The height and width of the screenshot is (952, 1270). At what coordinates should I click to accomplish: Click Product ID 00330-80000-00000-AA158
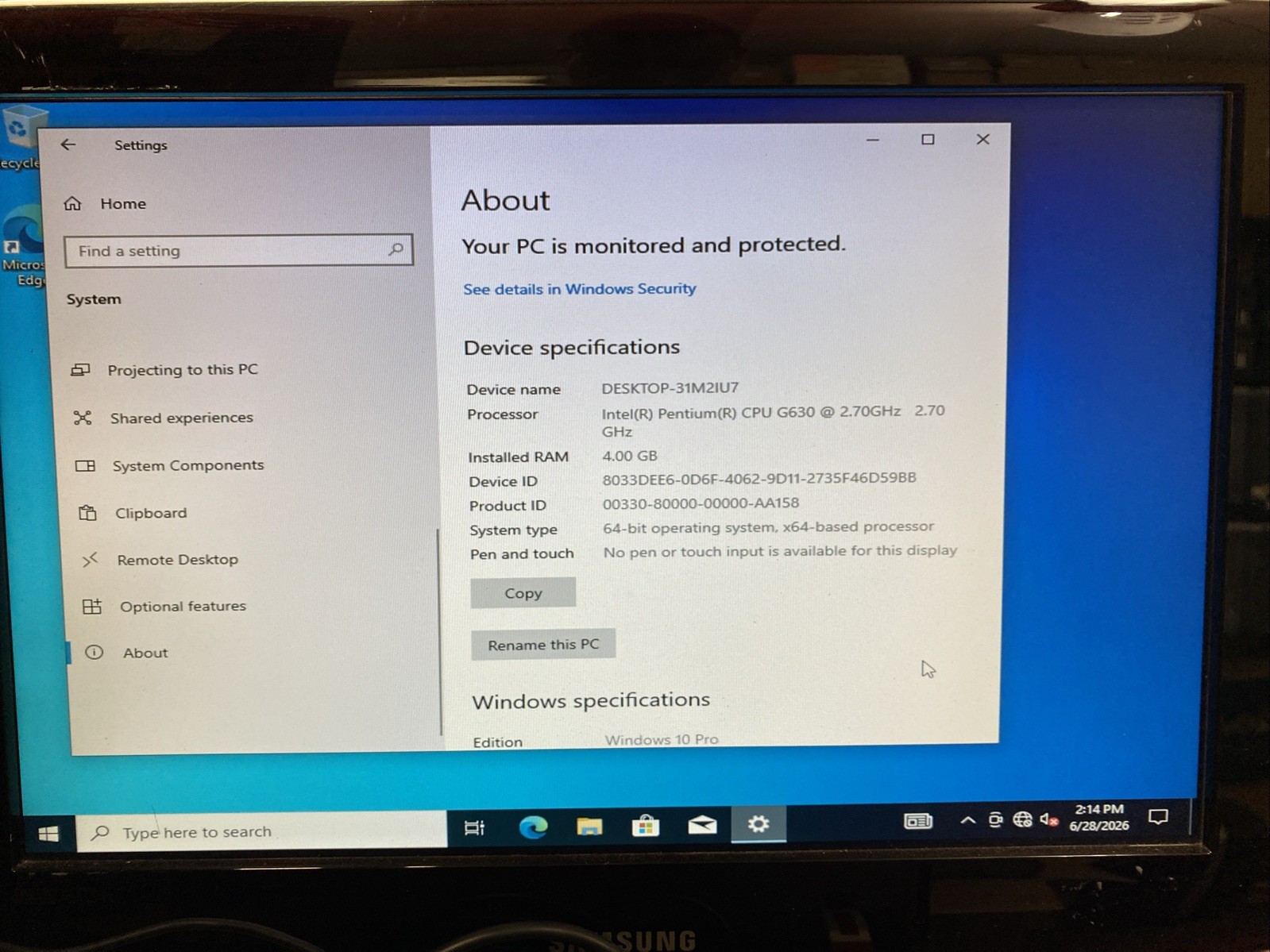701,503
